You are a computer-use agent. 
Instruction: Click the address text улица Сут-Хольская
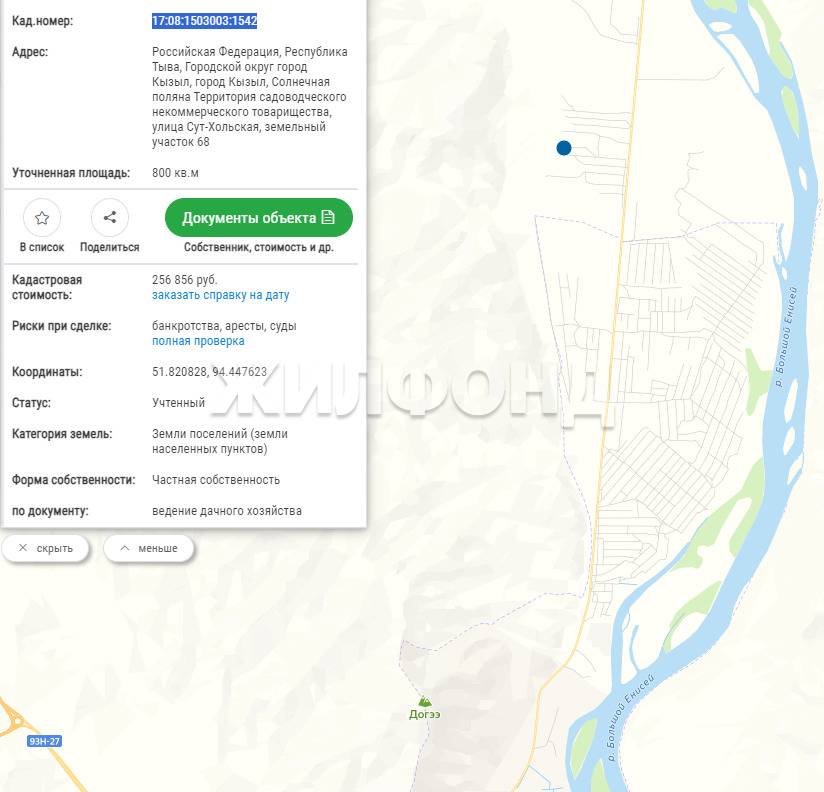(205, 127)
